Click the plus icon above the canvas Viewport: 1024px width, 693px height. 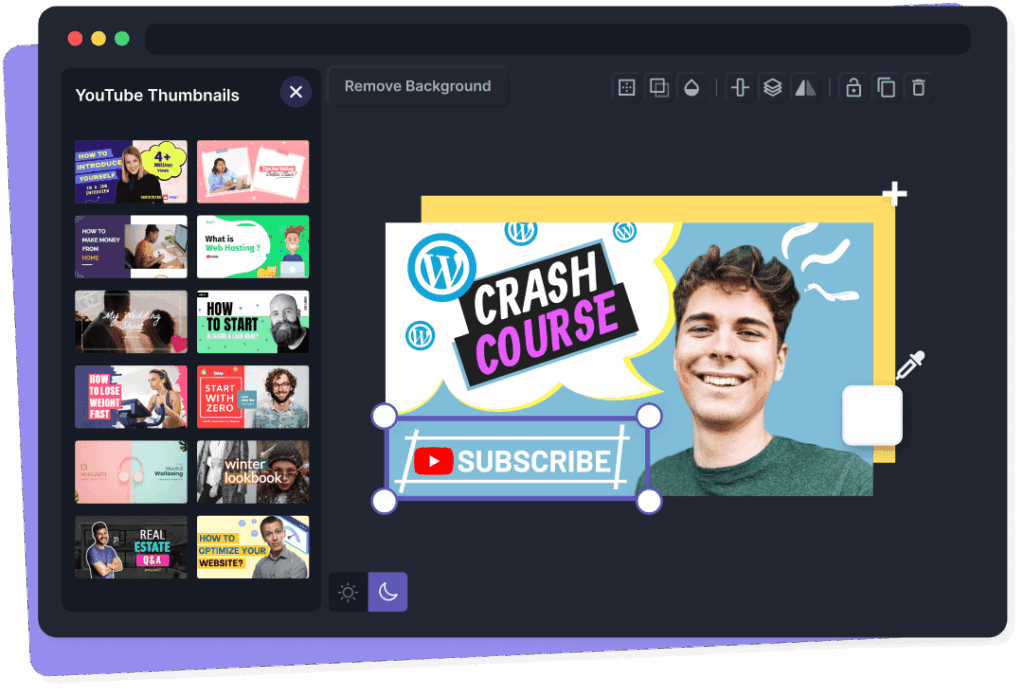coord(895,193)
